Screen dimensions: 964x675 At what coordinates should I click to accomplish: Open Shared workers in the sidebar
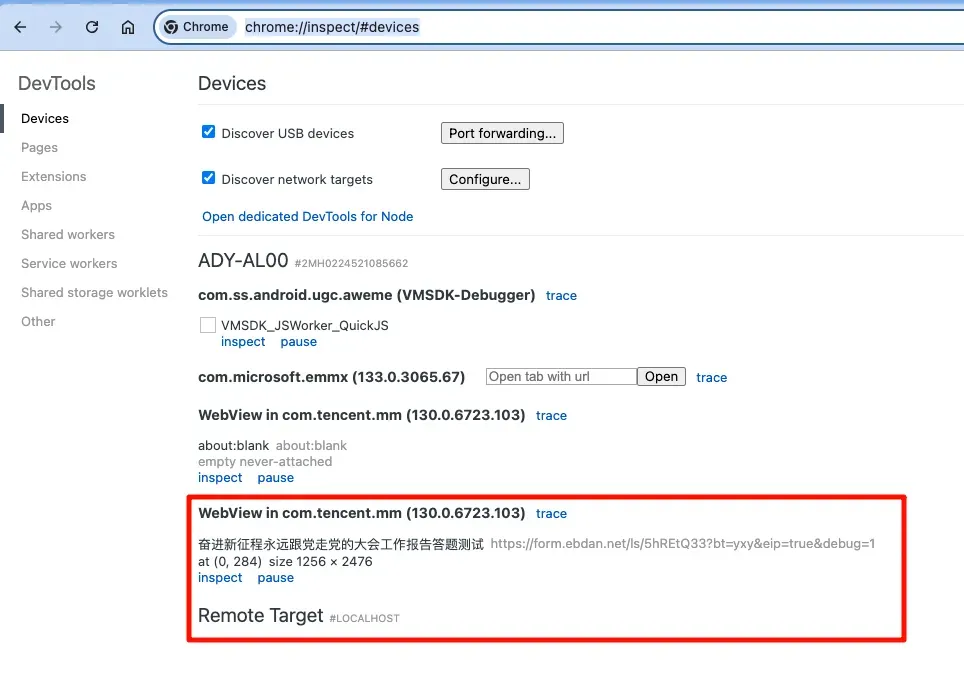click(68, 234)
